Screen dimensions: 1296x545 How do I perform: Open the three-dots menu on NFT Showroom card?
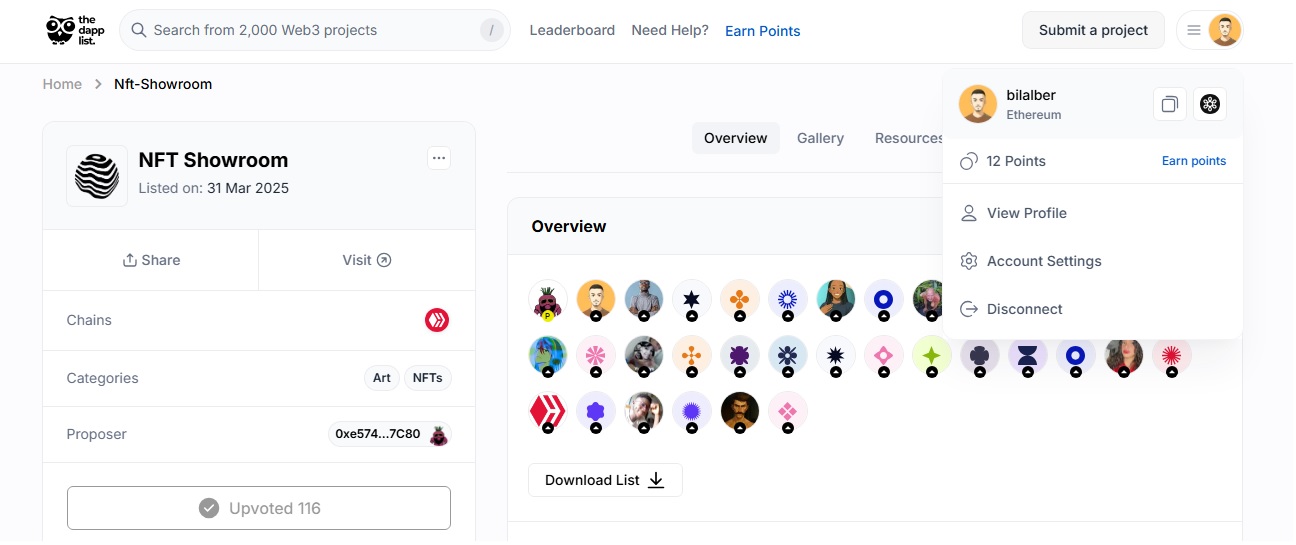[439, 158]
